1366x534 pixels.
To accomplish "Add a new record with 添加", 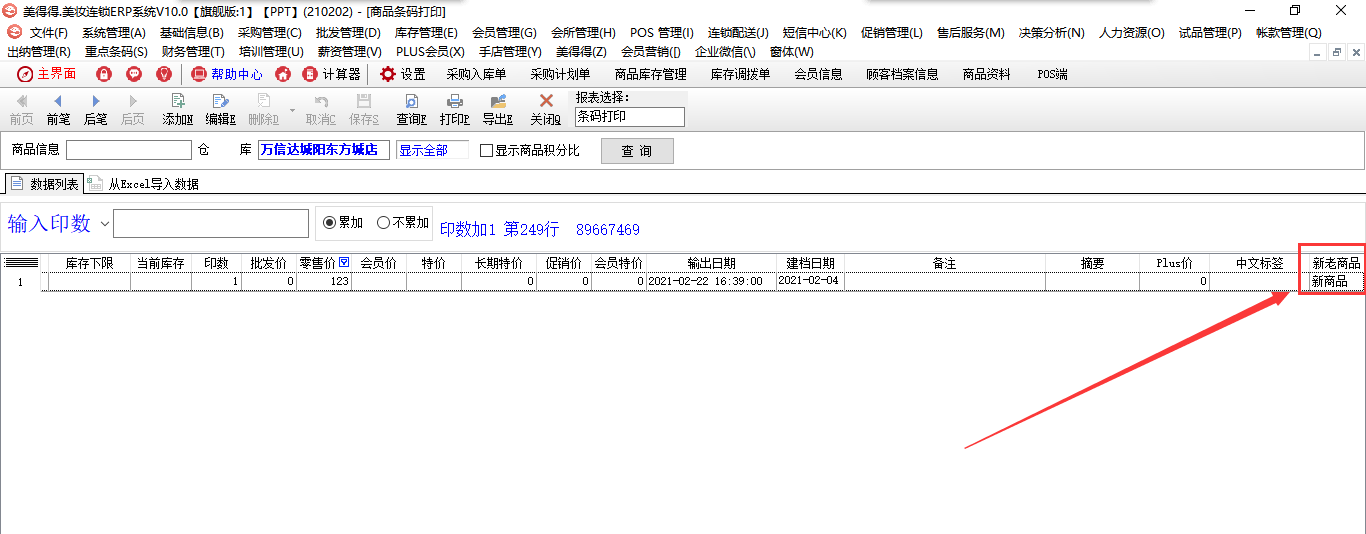I will point(178,110).
